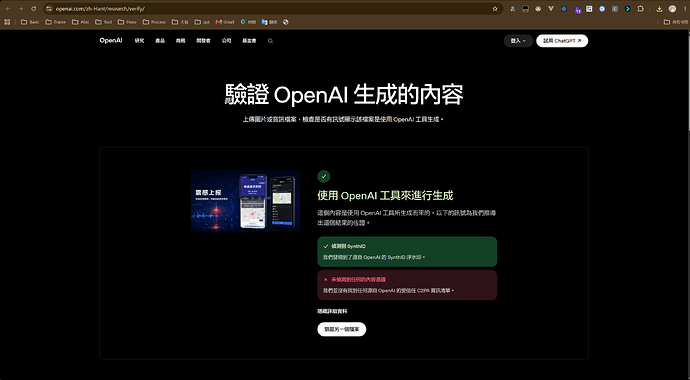This screenshot has width=690, height=380.
Task: Click the purple extension icon with badge
Action: click(x=577, y=9)
